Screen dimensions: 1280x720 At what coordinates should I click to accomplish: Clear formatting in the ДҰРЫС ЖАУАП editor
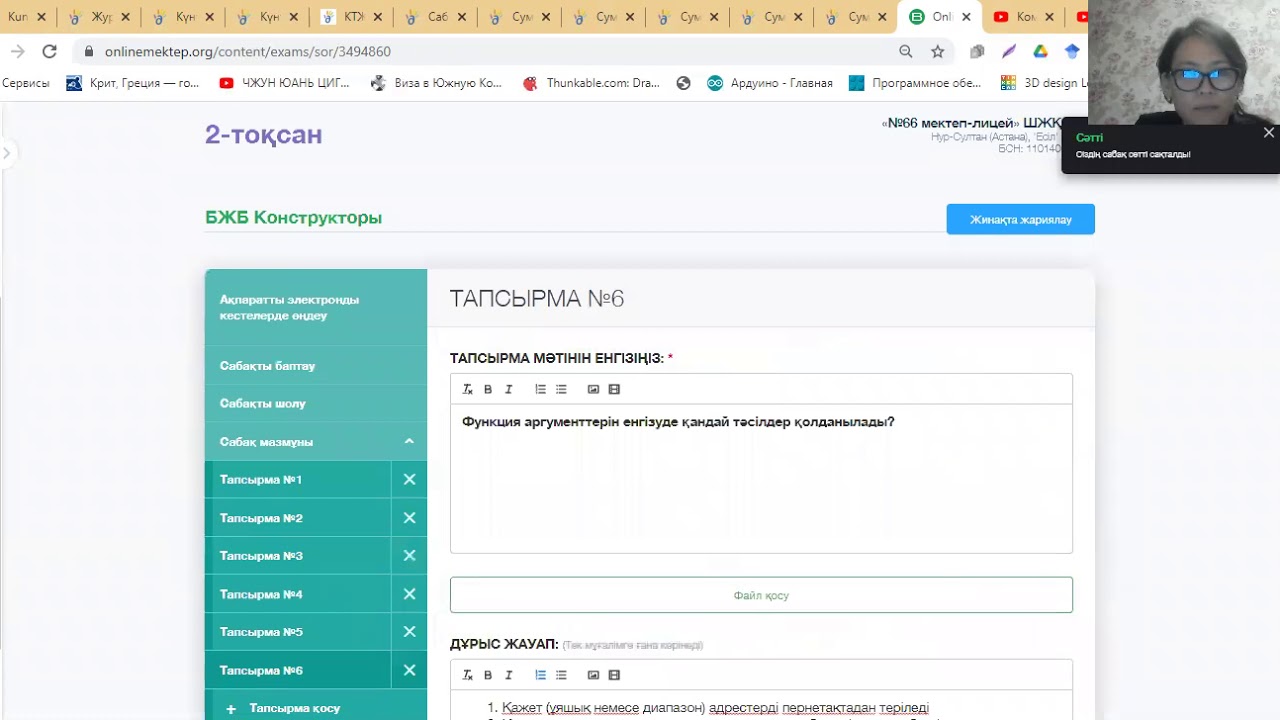click(x=467, y=675)
